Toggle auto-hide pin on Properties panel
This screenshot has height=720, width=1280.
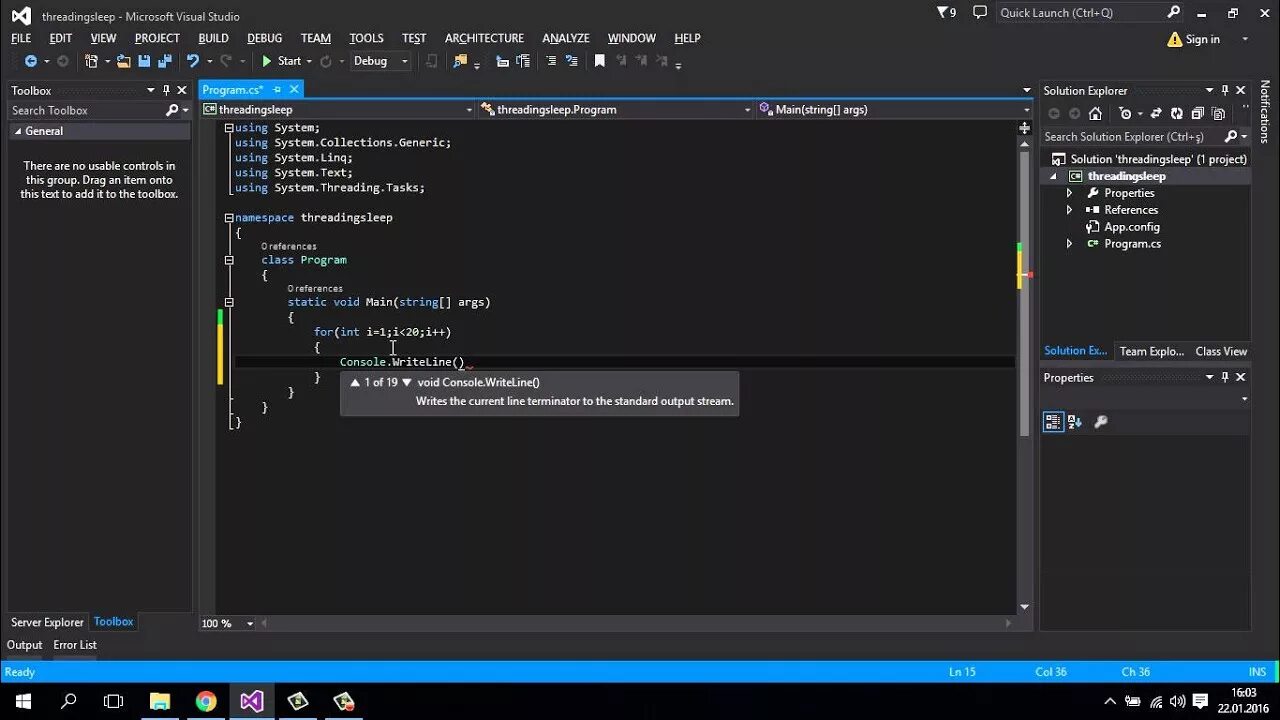tap(1224, 377)
